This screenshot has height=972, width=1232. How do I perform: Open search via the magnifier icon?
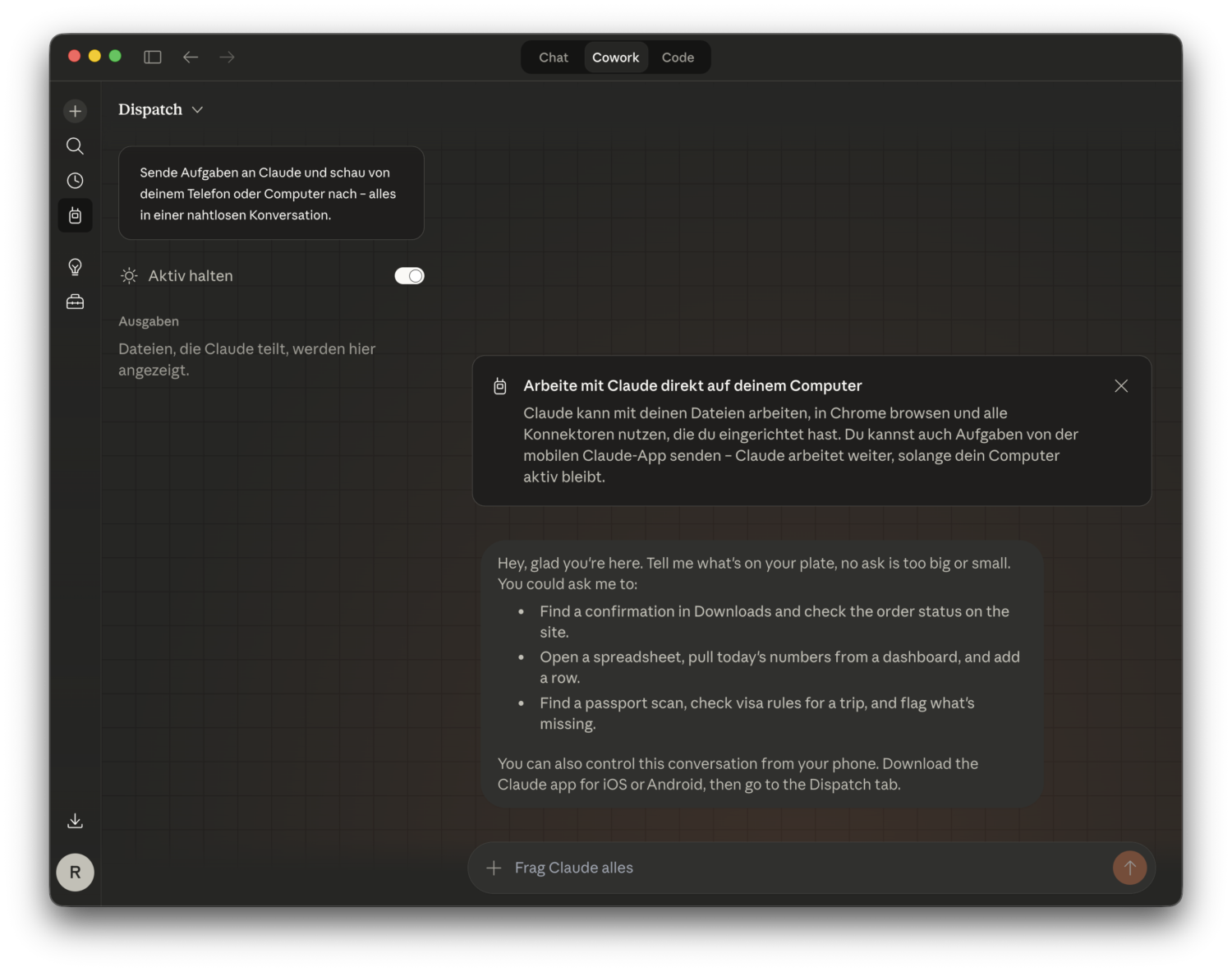(75, 146)
